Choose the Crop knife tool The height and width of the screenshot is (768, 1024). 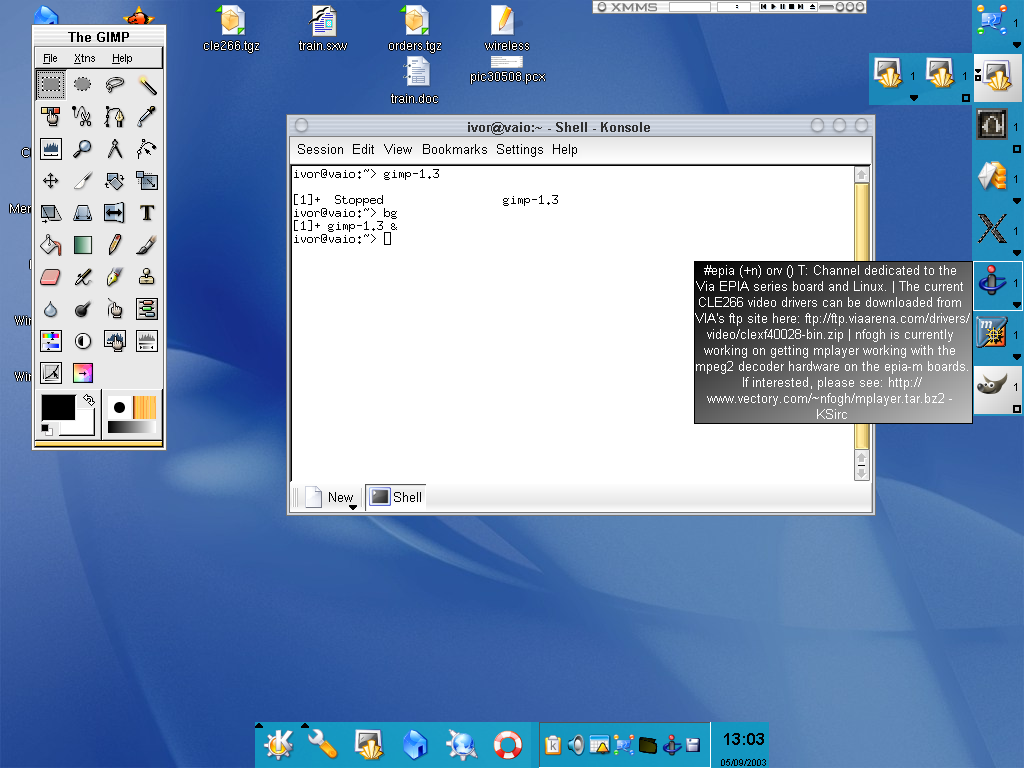coord(82,180)
